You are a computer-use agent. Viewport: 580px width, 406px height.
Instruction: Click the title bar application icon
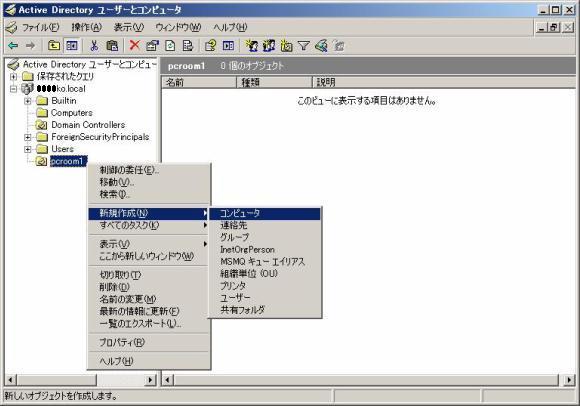click(x=10, y=10)
